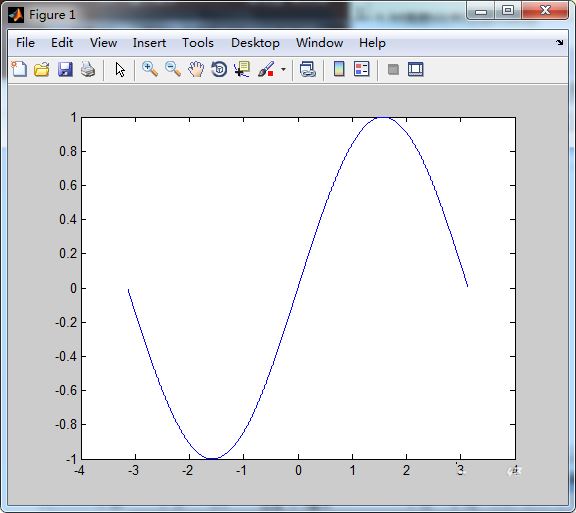Image resolution: width=576 pixels, height=513 pixels.
Task: Select the Pan hand tool
Action: click(x=196, y=69)
